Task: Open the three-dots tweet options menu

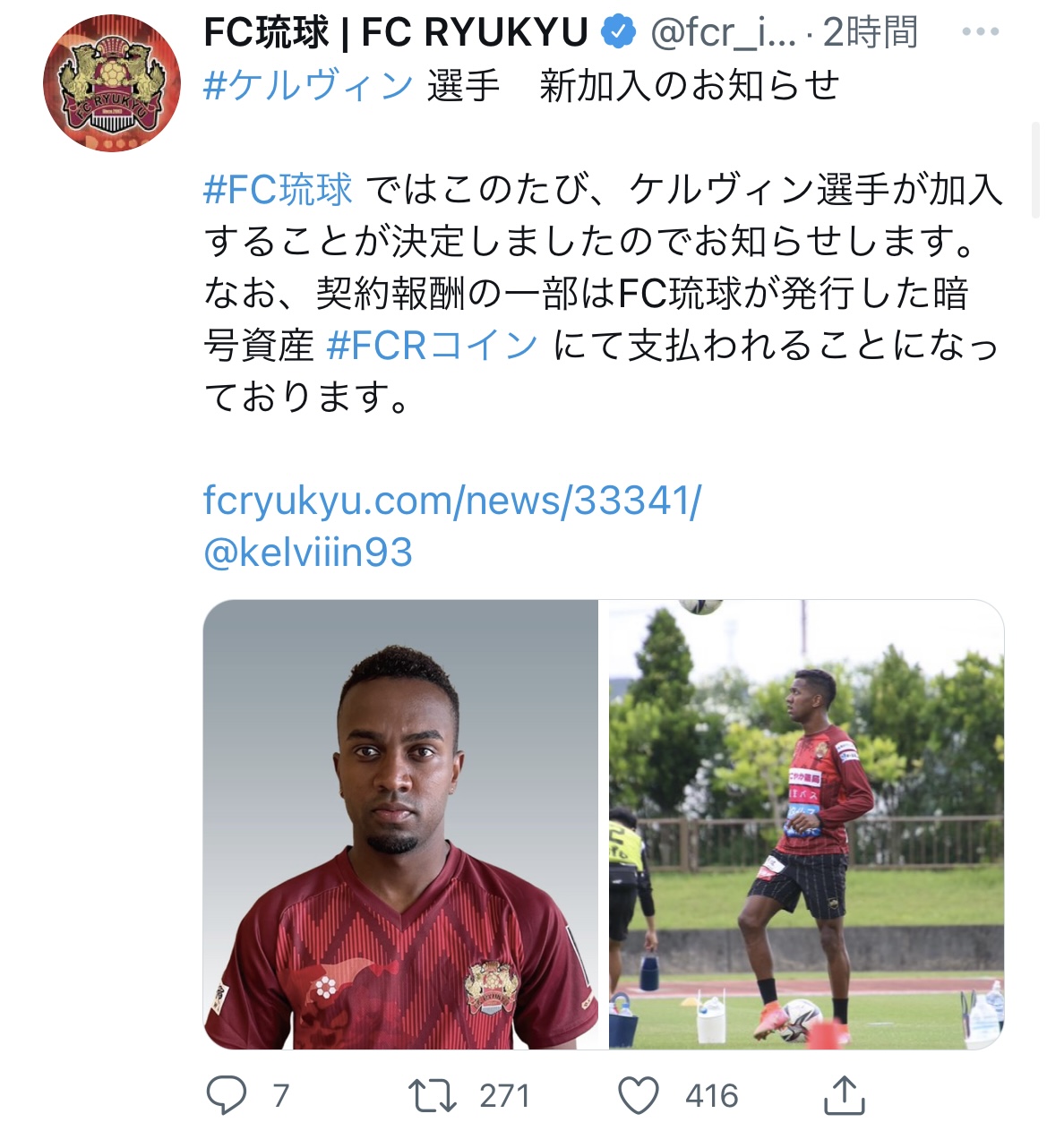Action: [980, 32]
